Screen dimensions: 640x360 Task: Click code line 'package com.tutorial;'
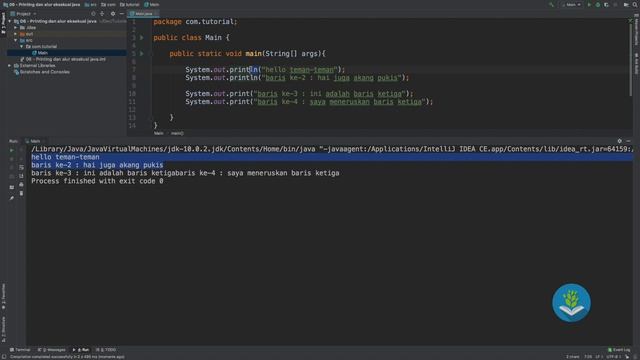point(195,22)
